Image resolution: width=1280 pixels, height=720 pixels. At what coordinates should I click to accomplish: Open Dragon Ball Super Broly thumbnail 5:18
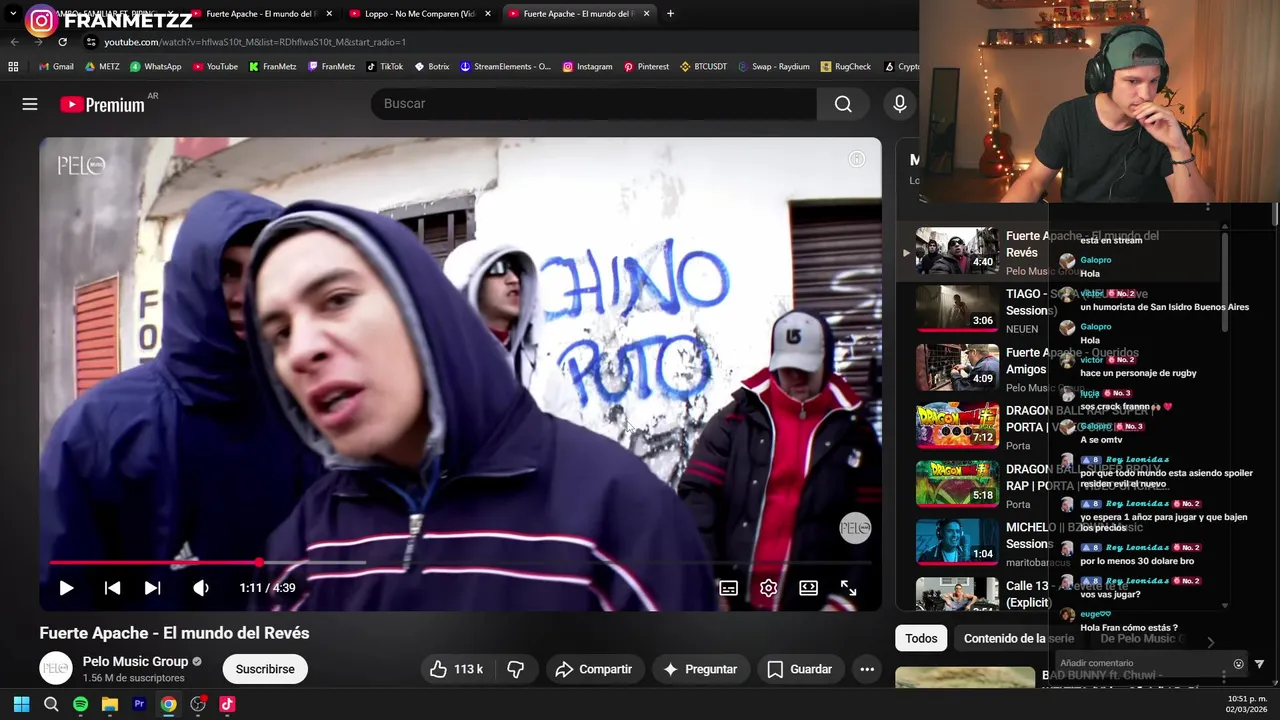957,484
